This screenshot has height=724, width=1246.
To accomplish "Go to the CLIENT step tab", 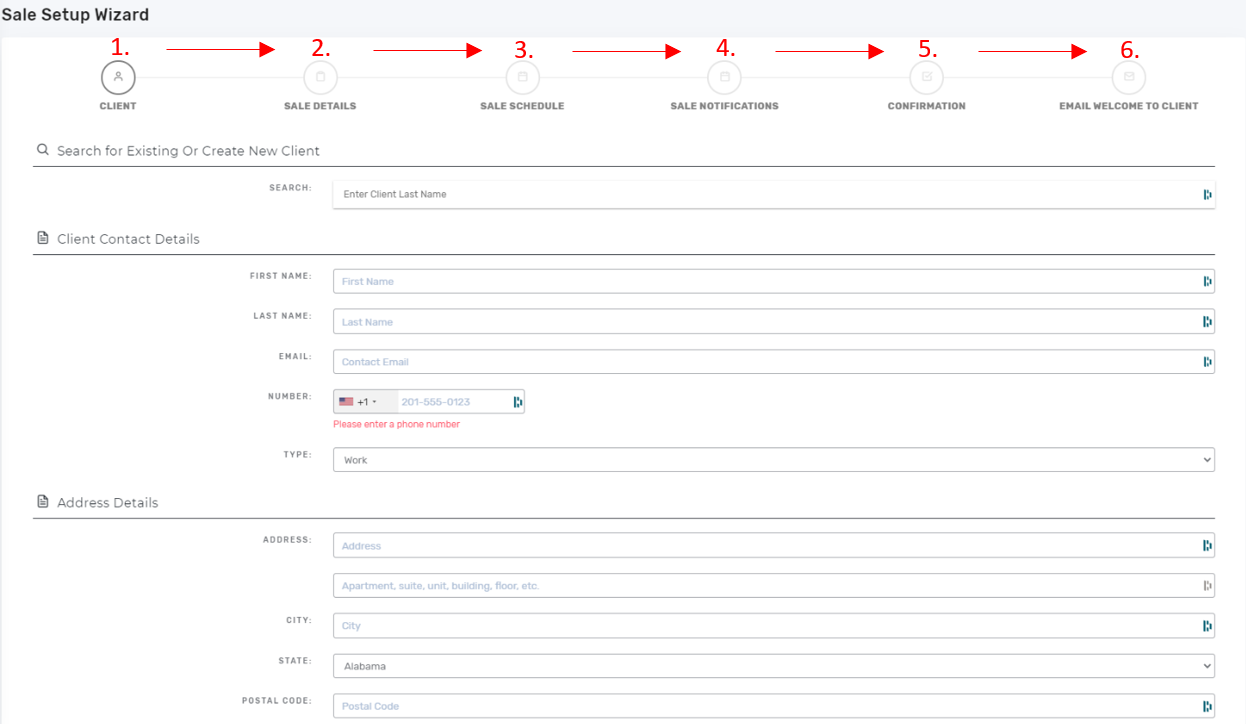I will pyautogui.click(x=118, y=106).
